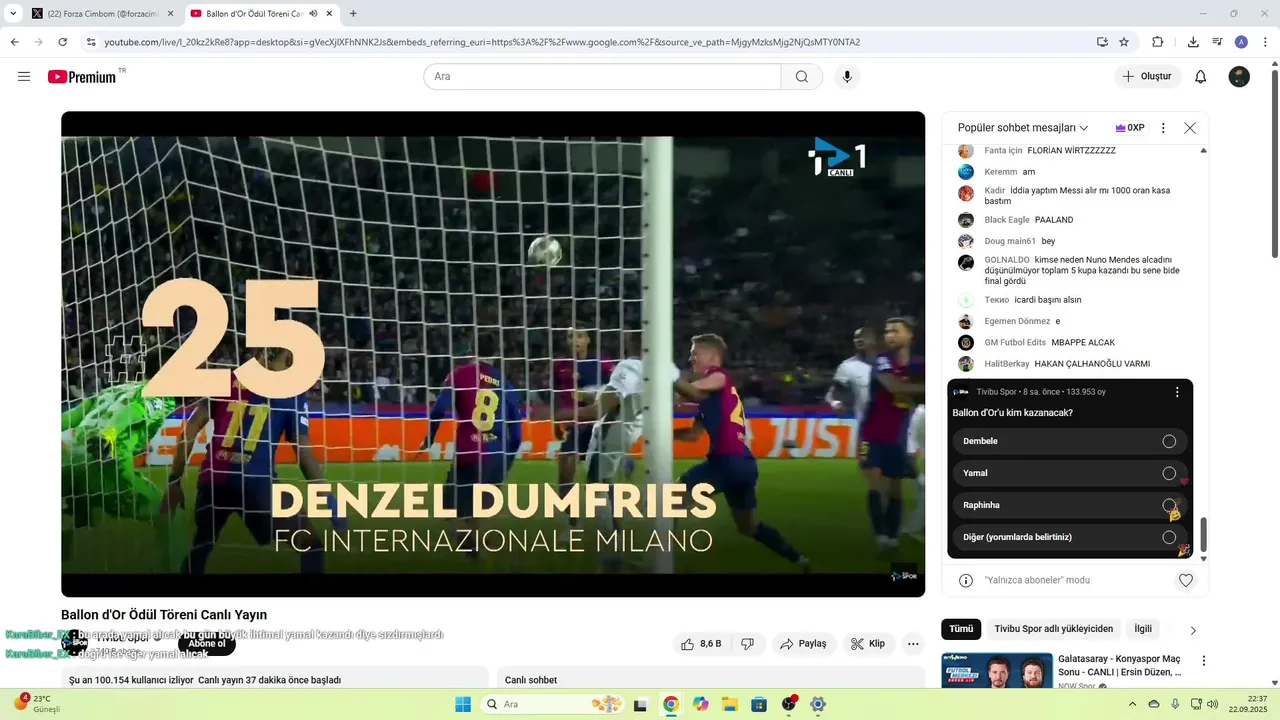
Task: Select Yamal poll option
Action: (1069, 473)
